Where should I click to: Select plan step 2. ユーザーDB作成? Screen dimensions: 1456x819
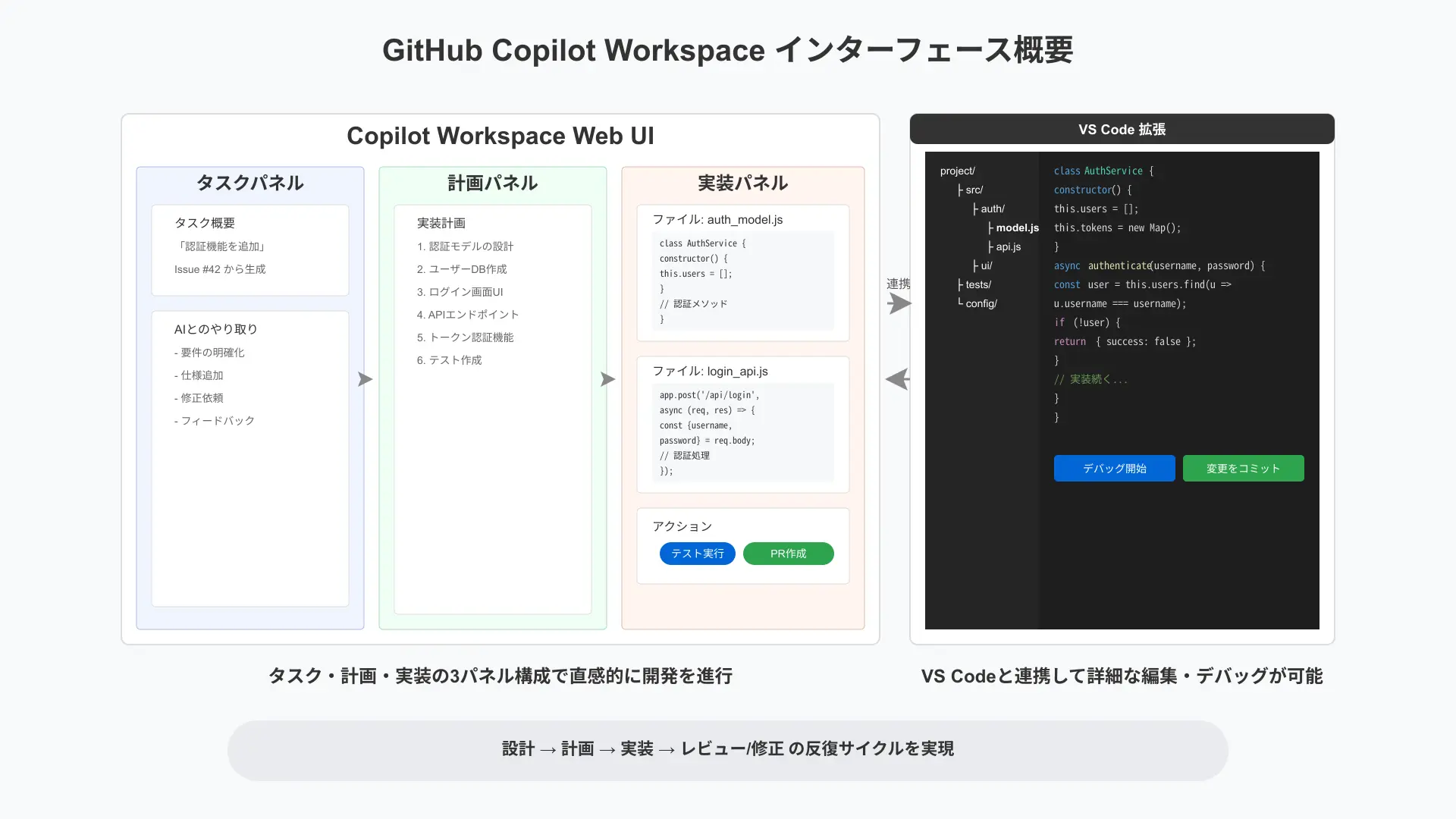(462, 269)
